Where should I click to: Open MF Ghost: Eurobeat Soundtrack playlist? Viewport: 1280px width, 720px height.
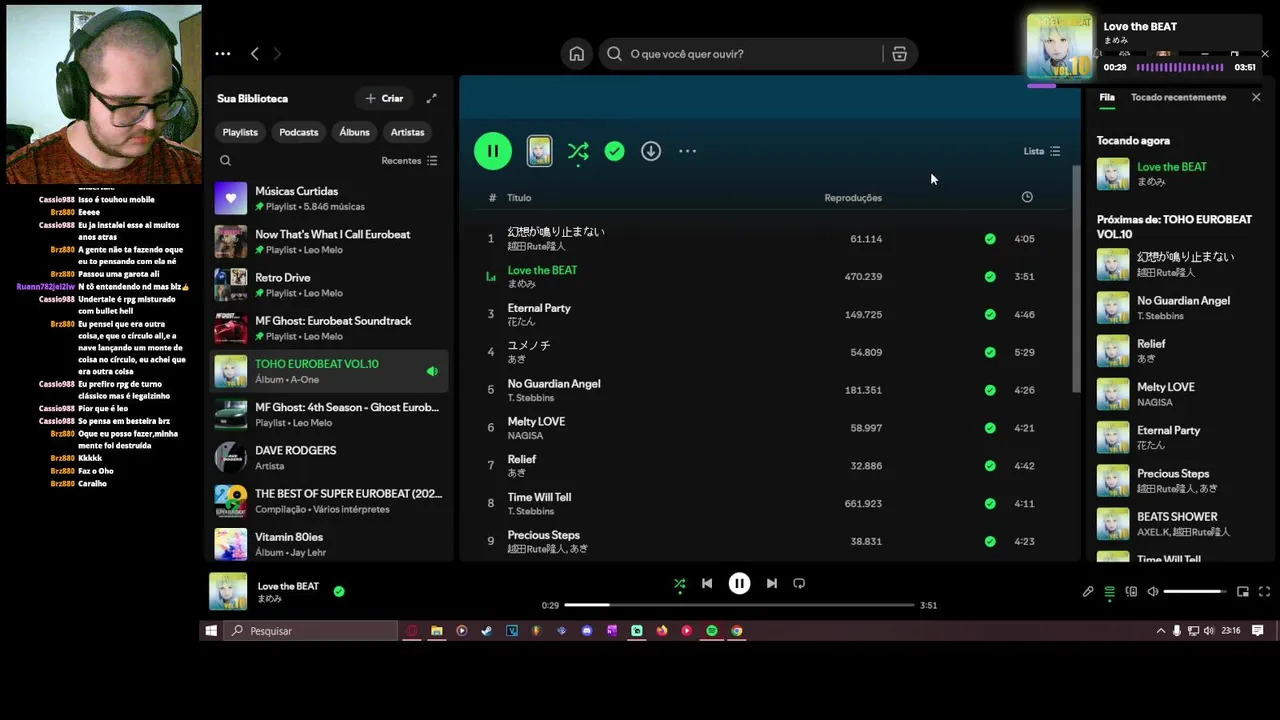tap(329, 328)
